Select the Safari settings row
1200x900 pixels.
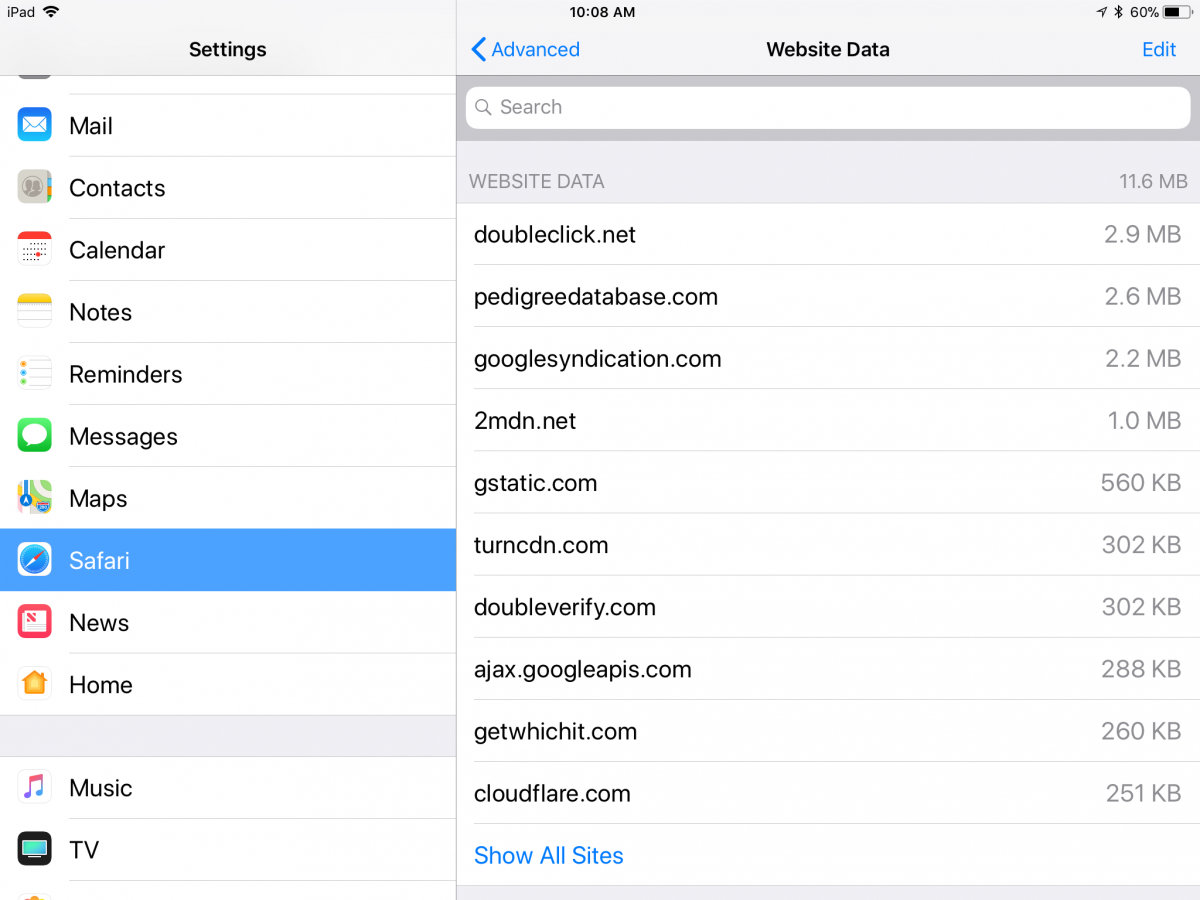[228, 560]
